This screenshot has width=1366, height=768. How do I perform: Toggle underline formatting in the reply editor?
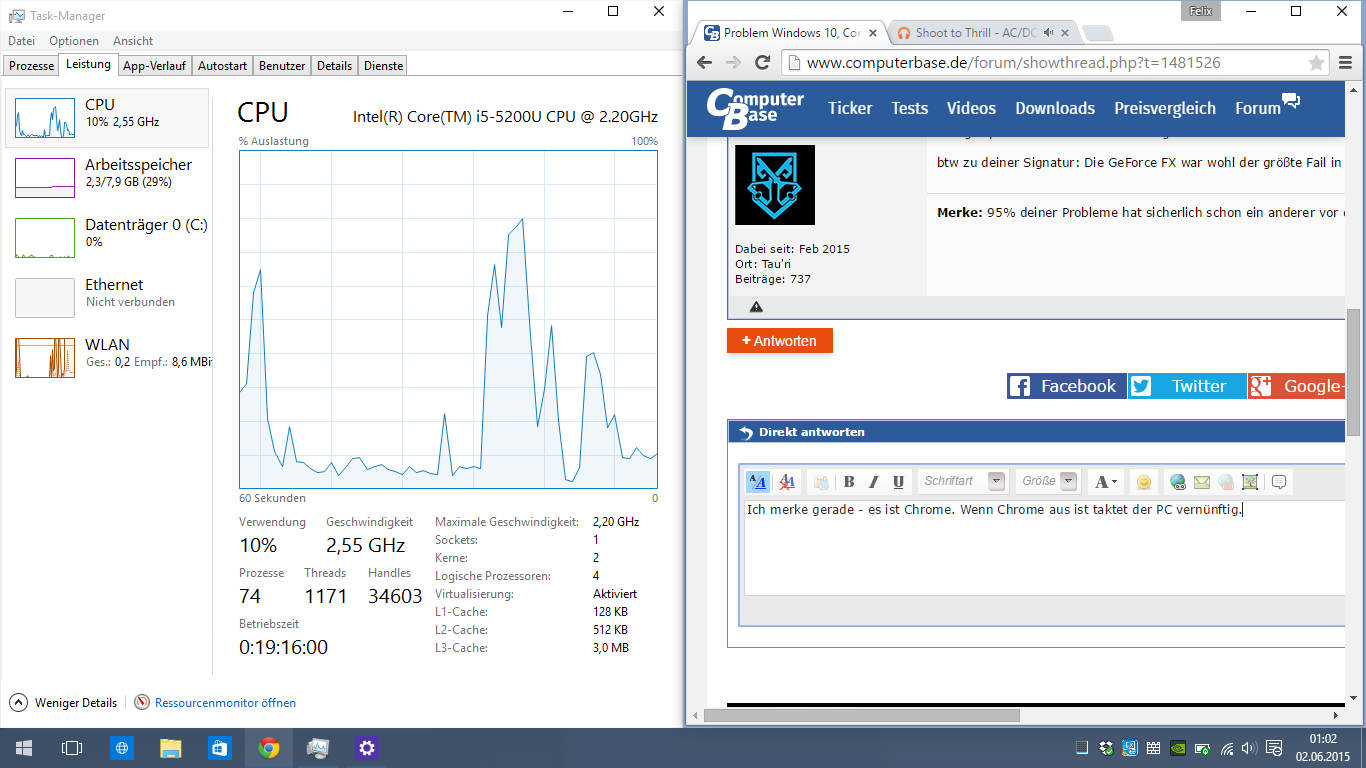coord(898,482)
